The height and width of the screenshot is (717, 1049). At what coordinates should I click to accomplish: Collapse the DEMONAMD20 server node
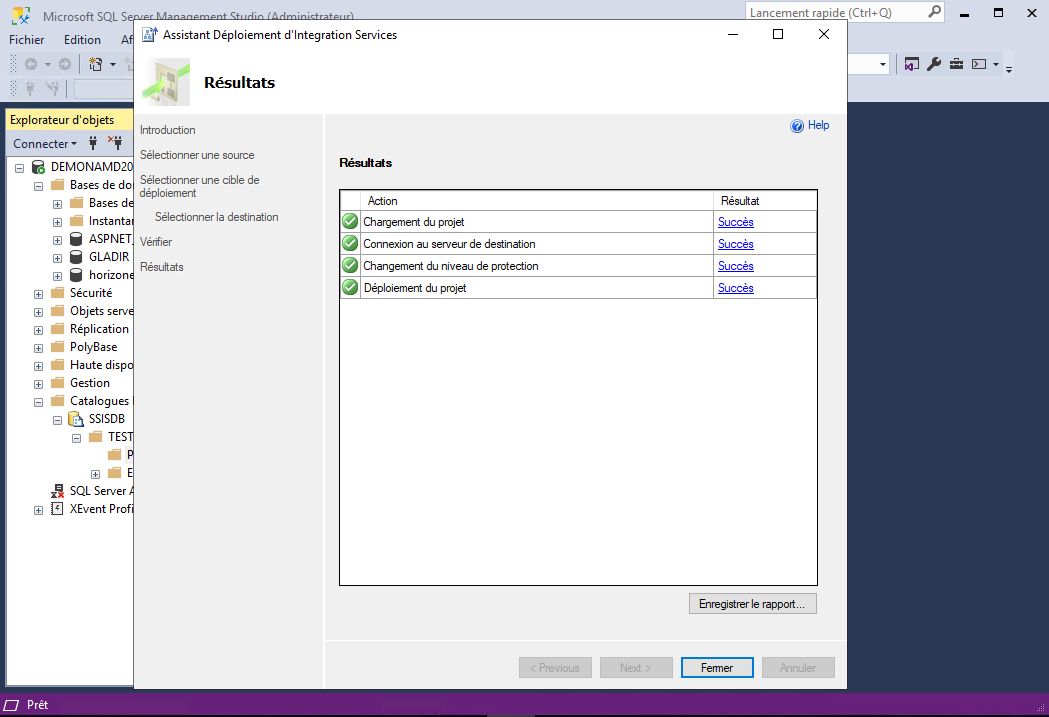22,167
